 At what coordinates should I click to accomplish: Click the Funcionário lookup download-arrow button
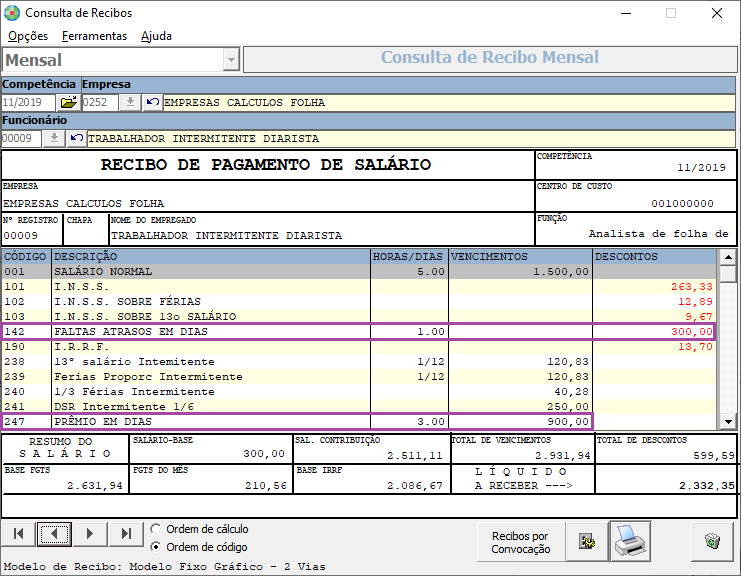[x=54, y=138]
